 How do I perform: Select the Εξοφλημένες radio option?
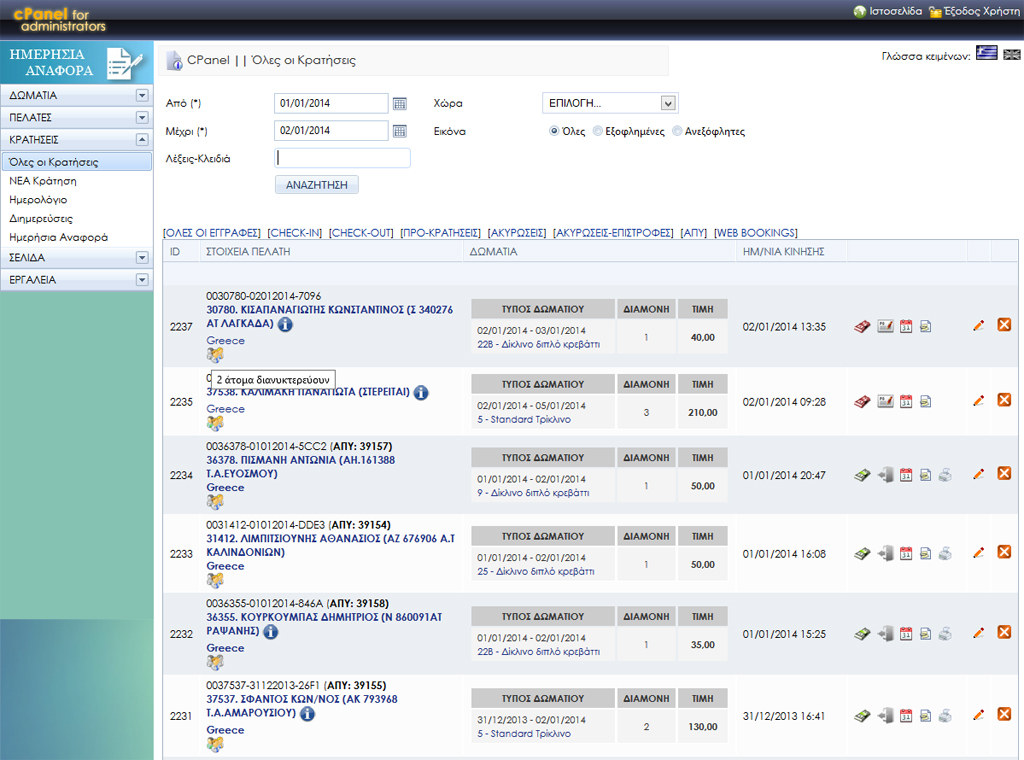[598, 131]
